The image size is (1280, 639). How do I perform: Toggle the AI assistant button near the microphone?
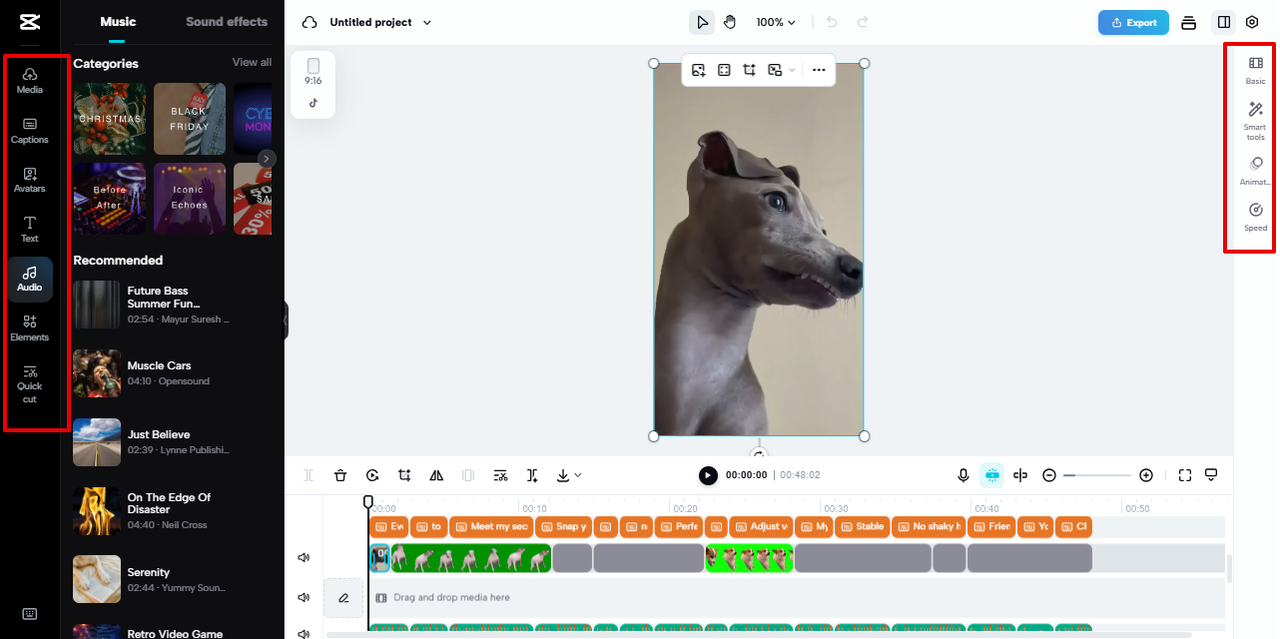click(x=990, y=475)
